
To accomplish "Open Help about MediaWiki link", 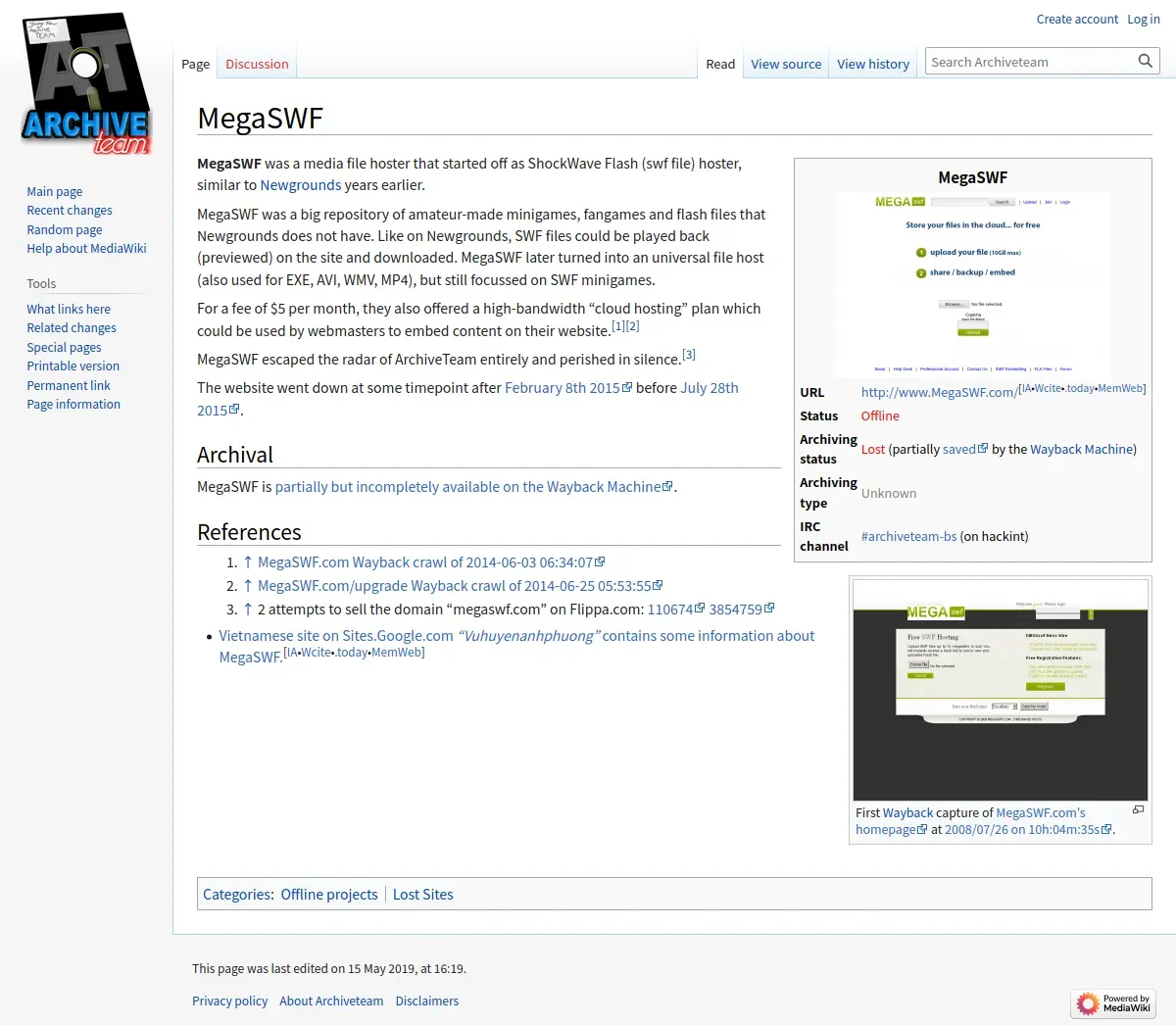I will point(86,248).
